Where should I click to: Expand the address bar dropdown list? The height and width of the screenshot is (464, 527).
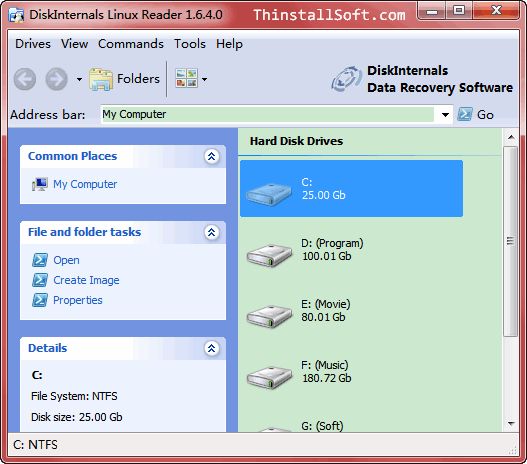pos(445,115)
